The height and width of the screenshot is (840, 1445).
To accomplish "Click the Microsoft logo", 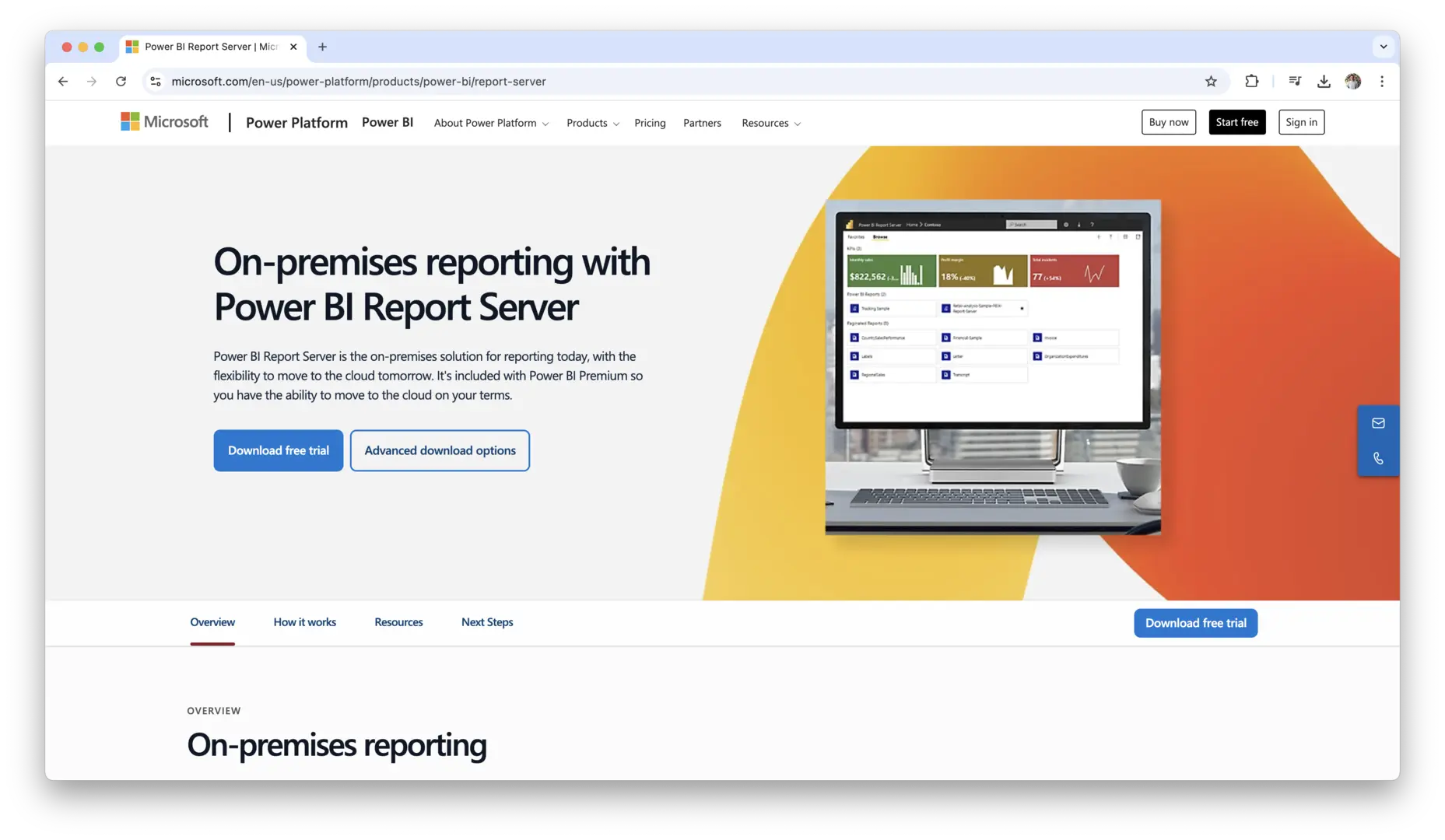I will [164, 122].
